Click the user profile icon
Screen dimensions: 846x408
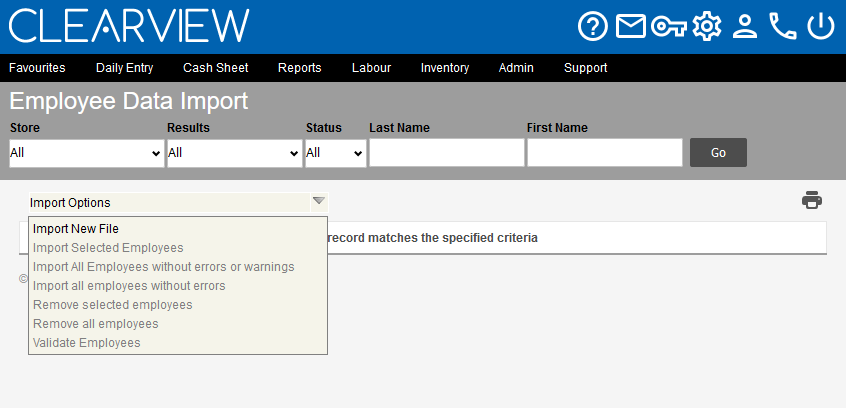pyautogui.click(x=745, y=26)
